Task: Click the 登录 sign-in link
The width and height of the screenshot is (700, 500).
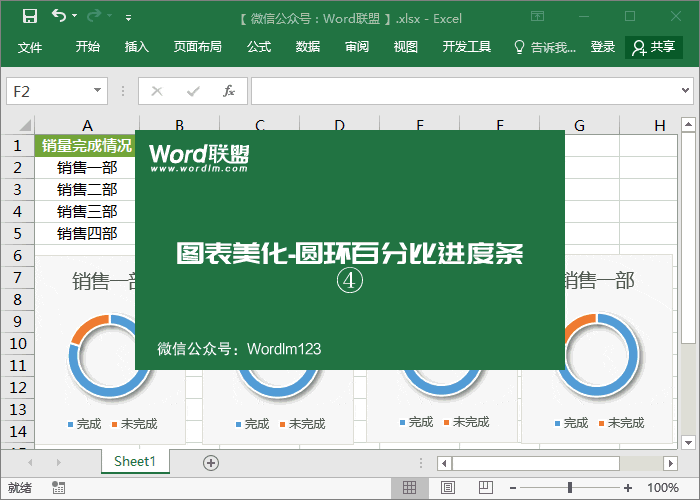Action: [603, 47]
